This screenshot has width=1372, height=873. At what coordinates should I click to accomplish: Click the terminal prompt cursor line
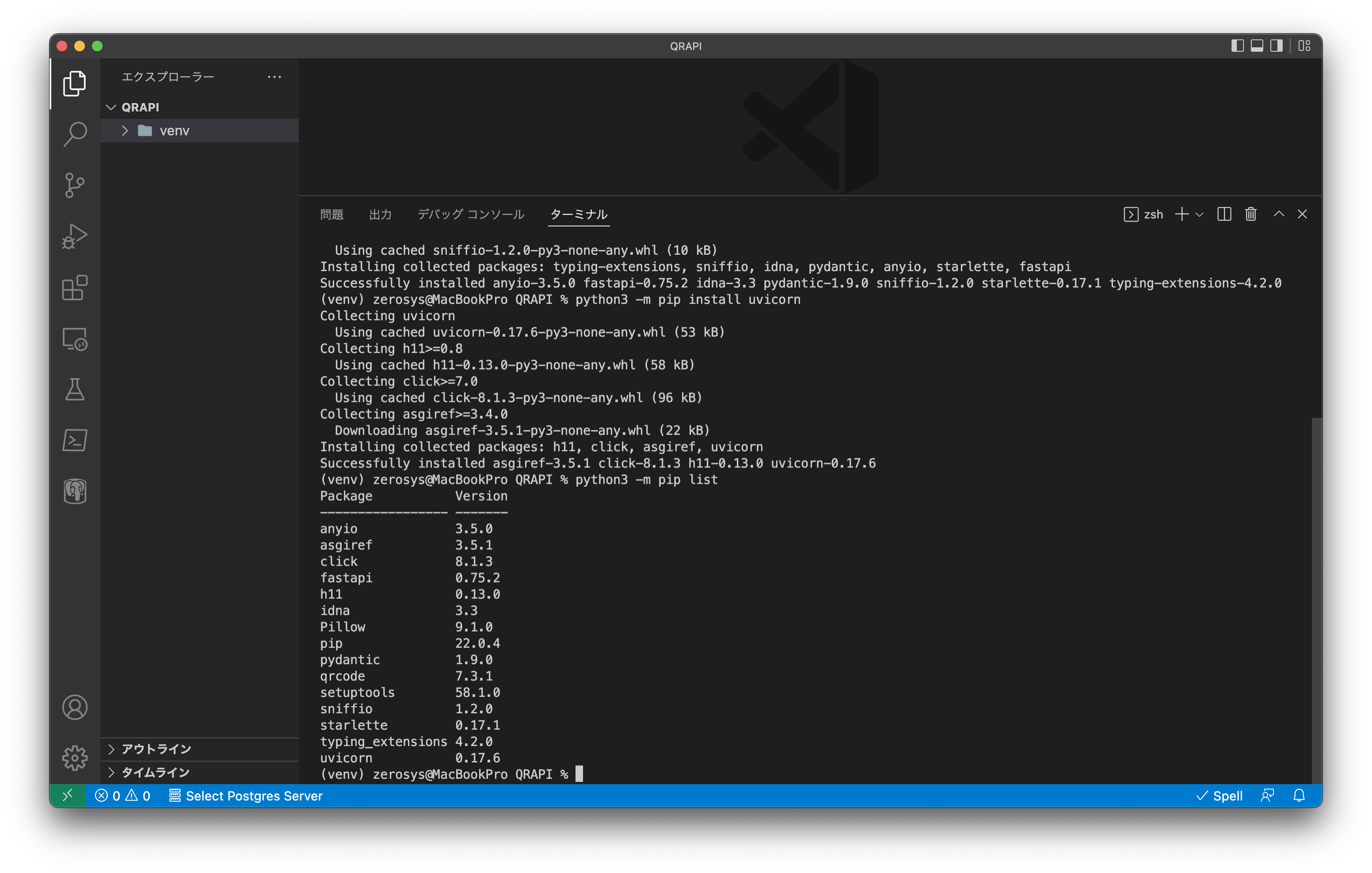452,774
